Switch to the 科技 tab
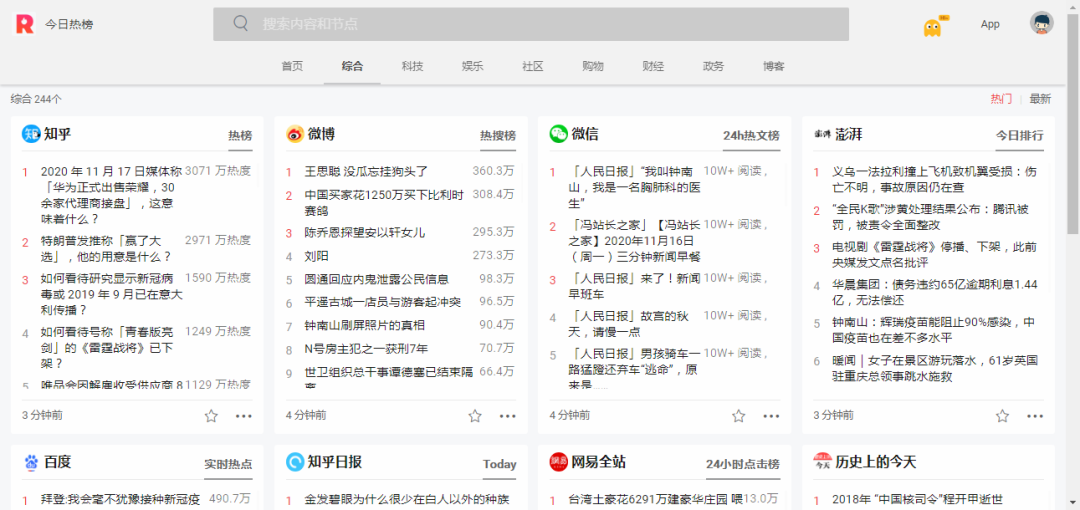 [413, 66]
